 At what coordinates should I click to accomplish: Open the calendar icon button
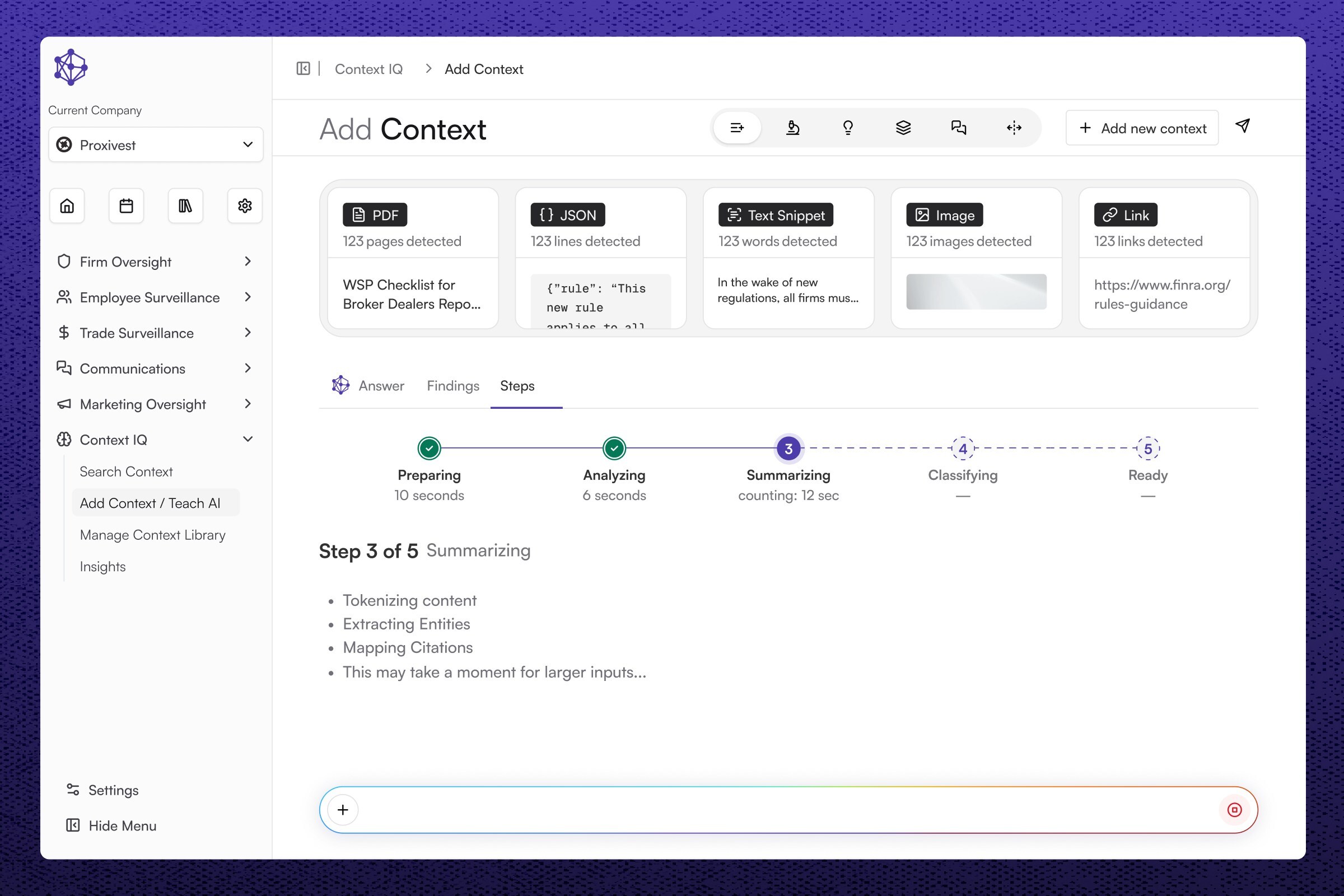[127, 206]
